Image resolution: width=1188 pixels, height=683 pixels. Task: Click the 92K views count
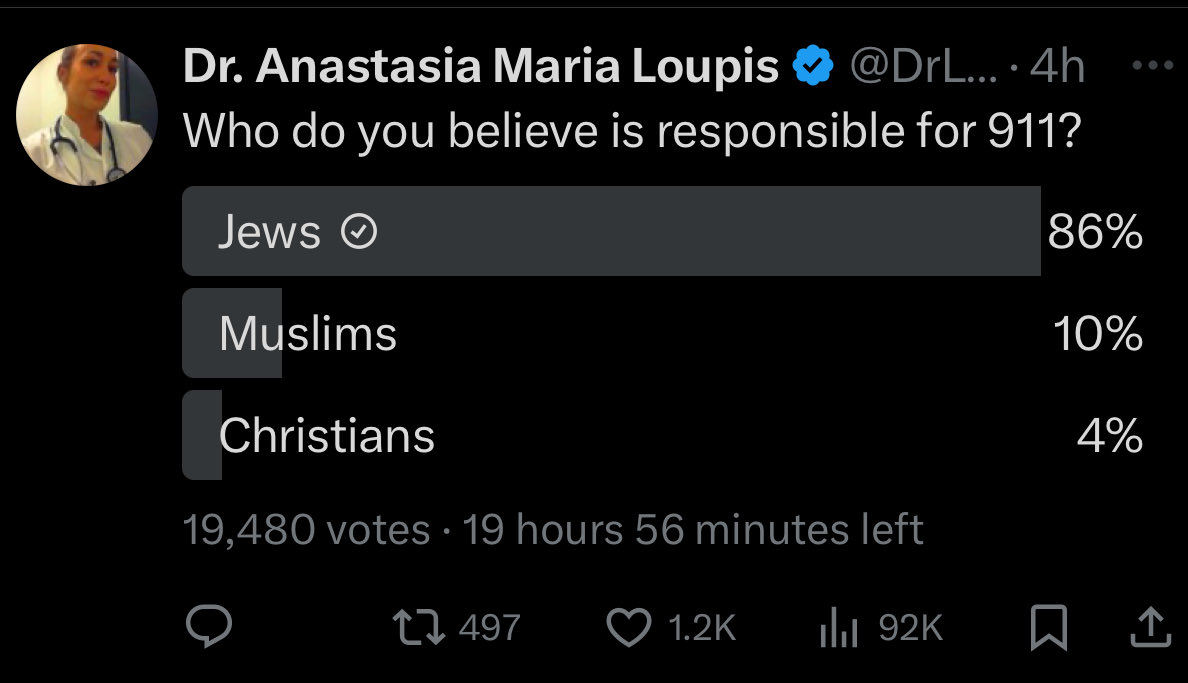coord(910,627)
